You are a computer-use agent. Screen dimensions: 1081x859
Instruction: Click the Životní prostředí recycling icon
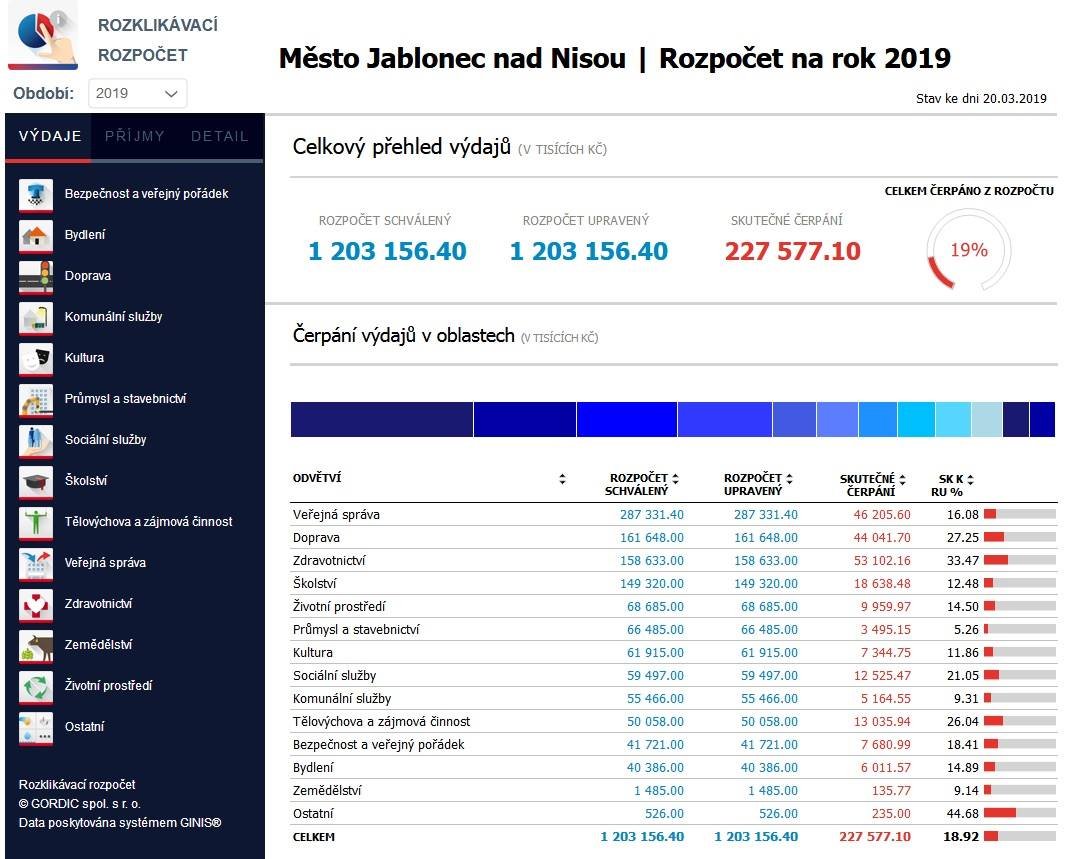36,686
